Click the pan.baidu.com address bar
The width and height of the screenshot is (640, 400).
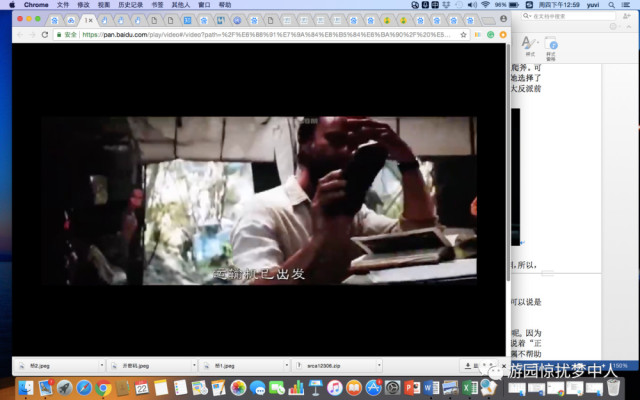click(x=261, y=35)
